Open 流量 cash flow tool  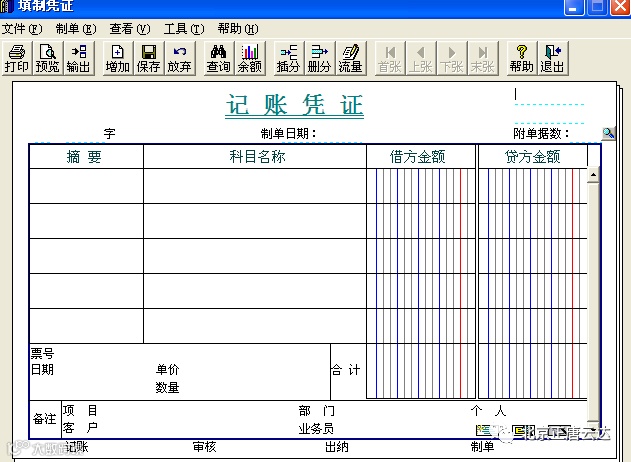(351, 58)
